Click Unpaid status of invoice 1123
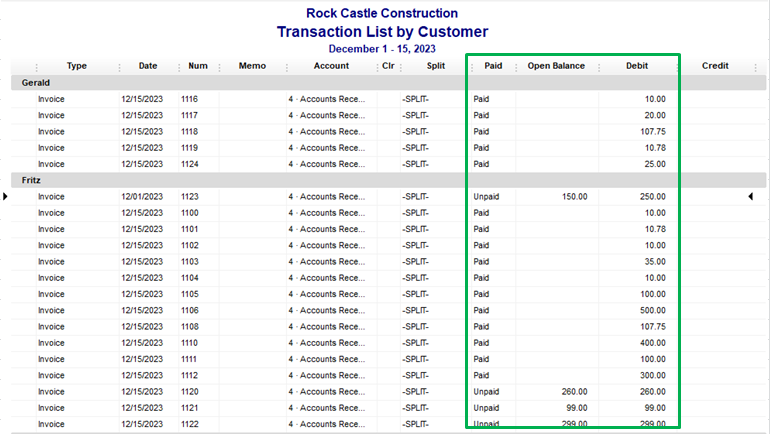The height and width of the screenshot is (434, 770). point(486,196)
